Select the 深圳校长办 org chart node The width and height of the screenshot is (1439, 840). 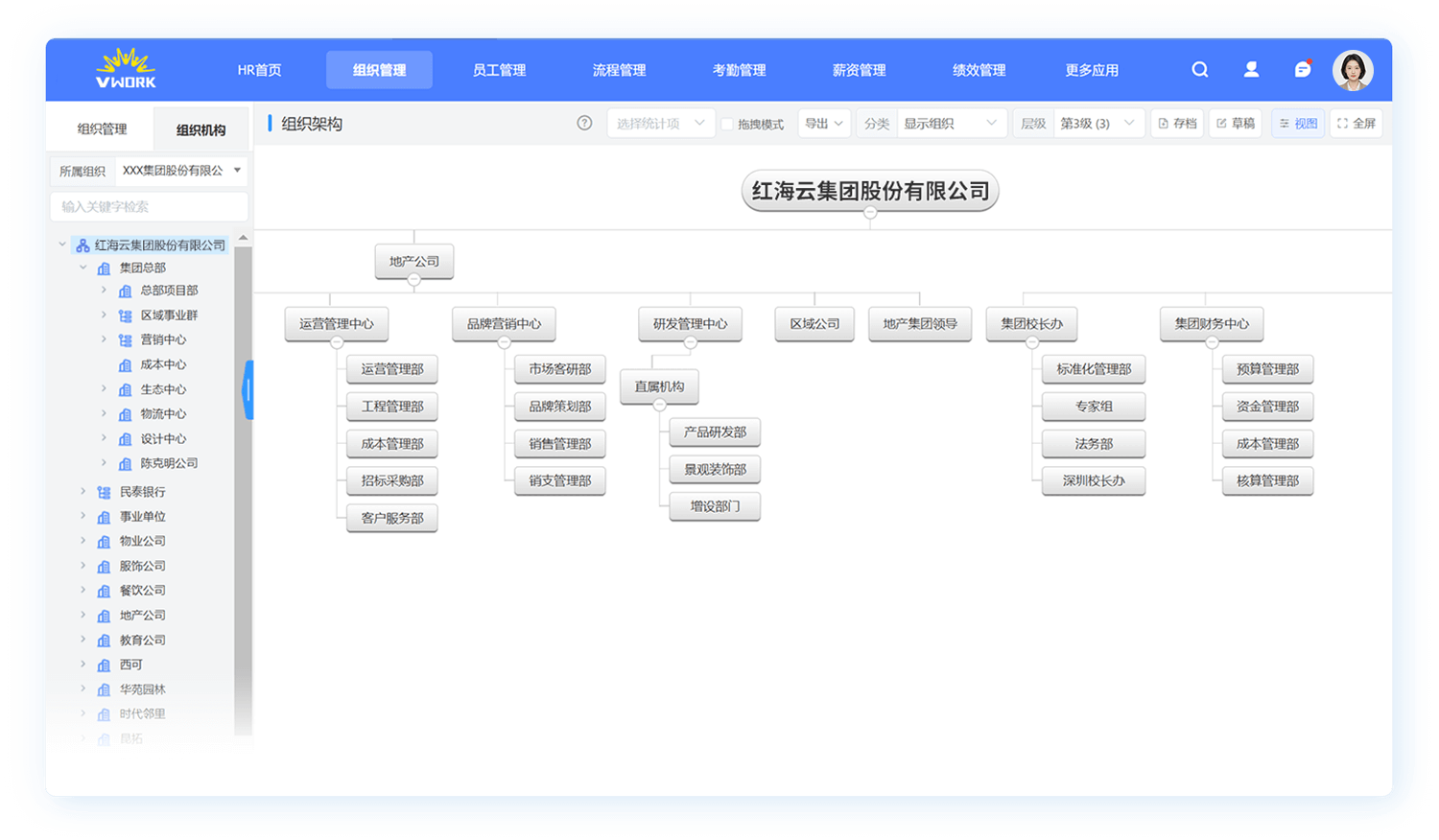pyautogui.click(x=1094, y=481)
